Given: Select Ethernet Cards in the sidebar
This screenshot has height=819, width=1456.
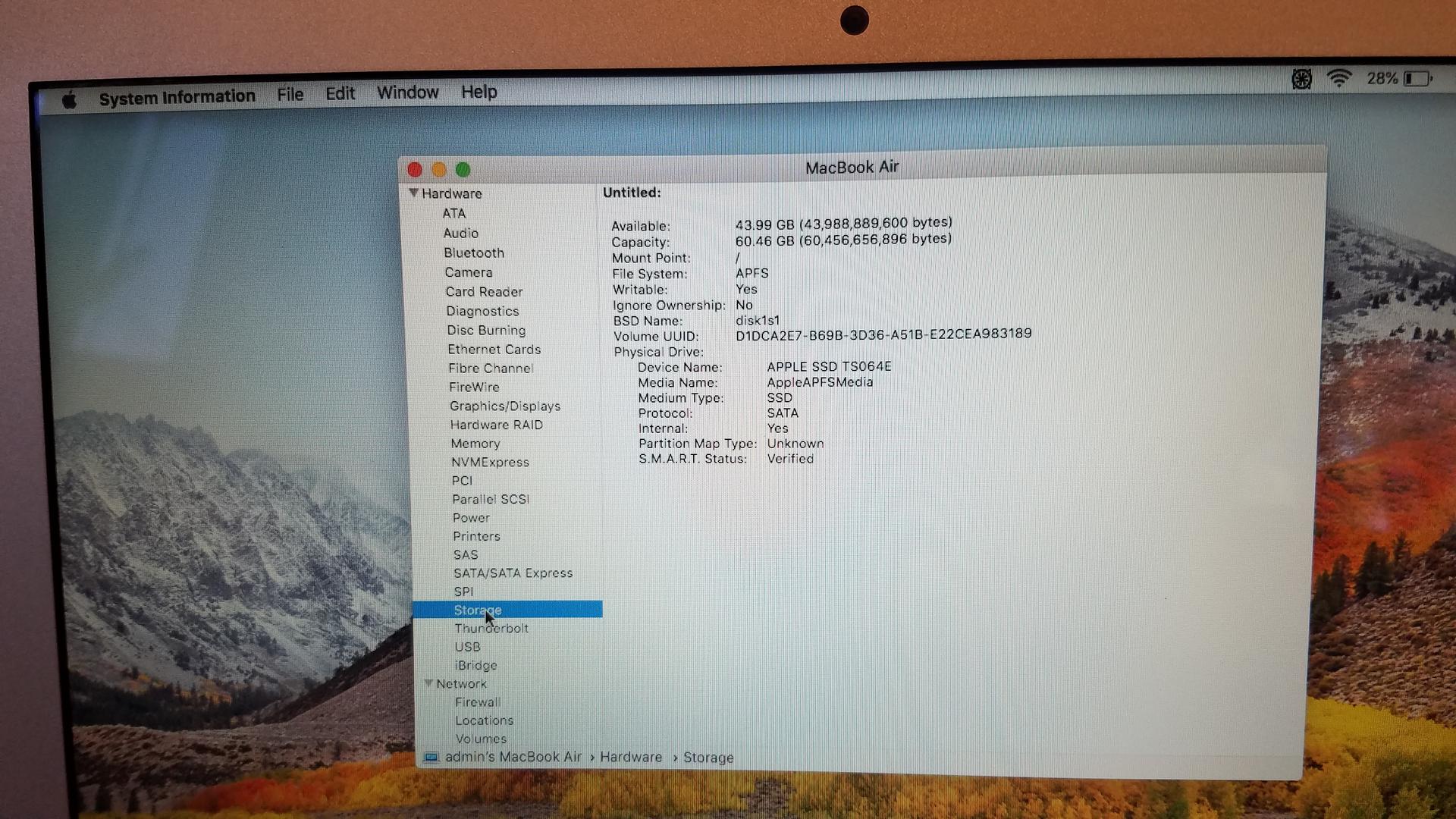Looking at the screenshot, I should [494, 349].
